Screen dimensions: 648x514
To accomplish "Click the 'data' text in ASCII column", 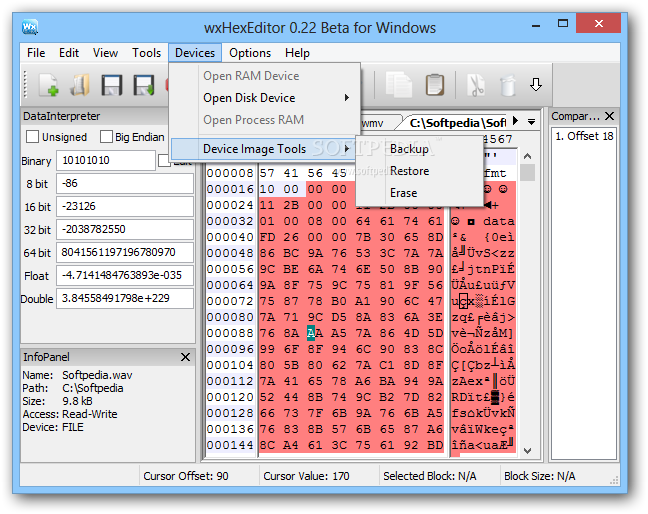I will 499,221.
